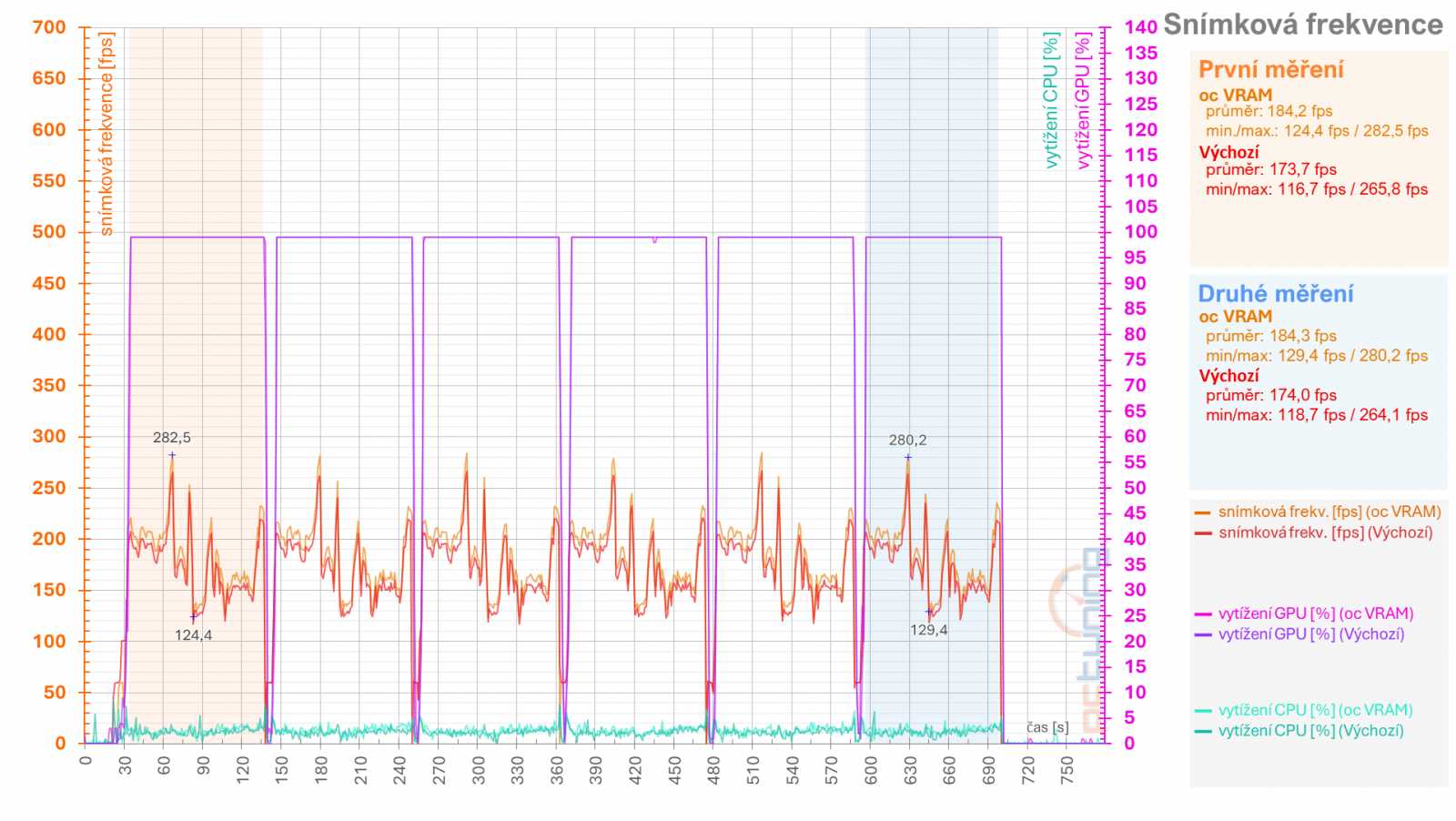Select the První měření heading
The image size is (1456, 821).
[1270, 69]
